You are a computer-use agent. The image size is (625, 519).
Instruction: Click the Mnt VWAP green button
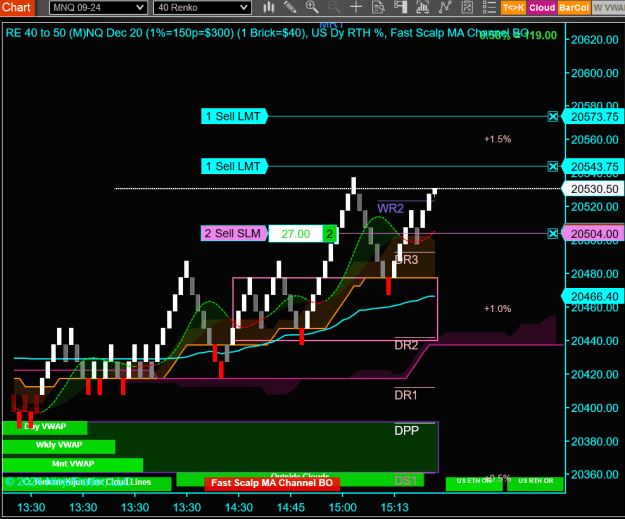(73, 464)
